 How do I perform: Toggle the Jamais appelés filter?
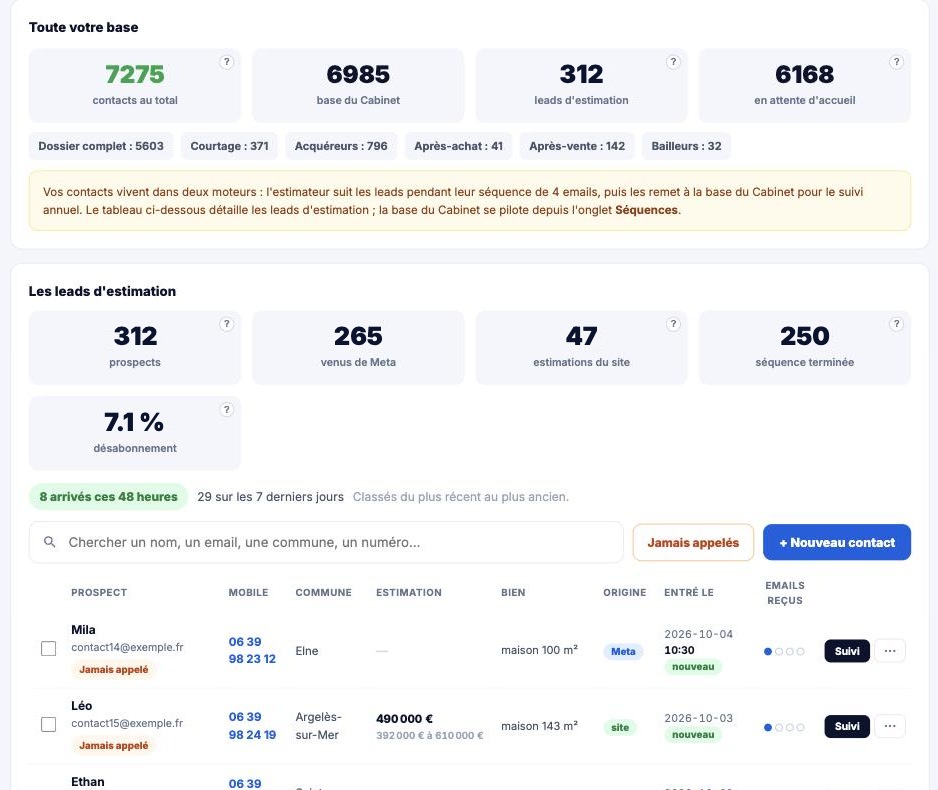click(x=693, y=542)
